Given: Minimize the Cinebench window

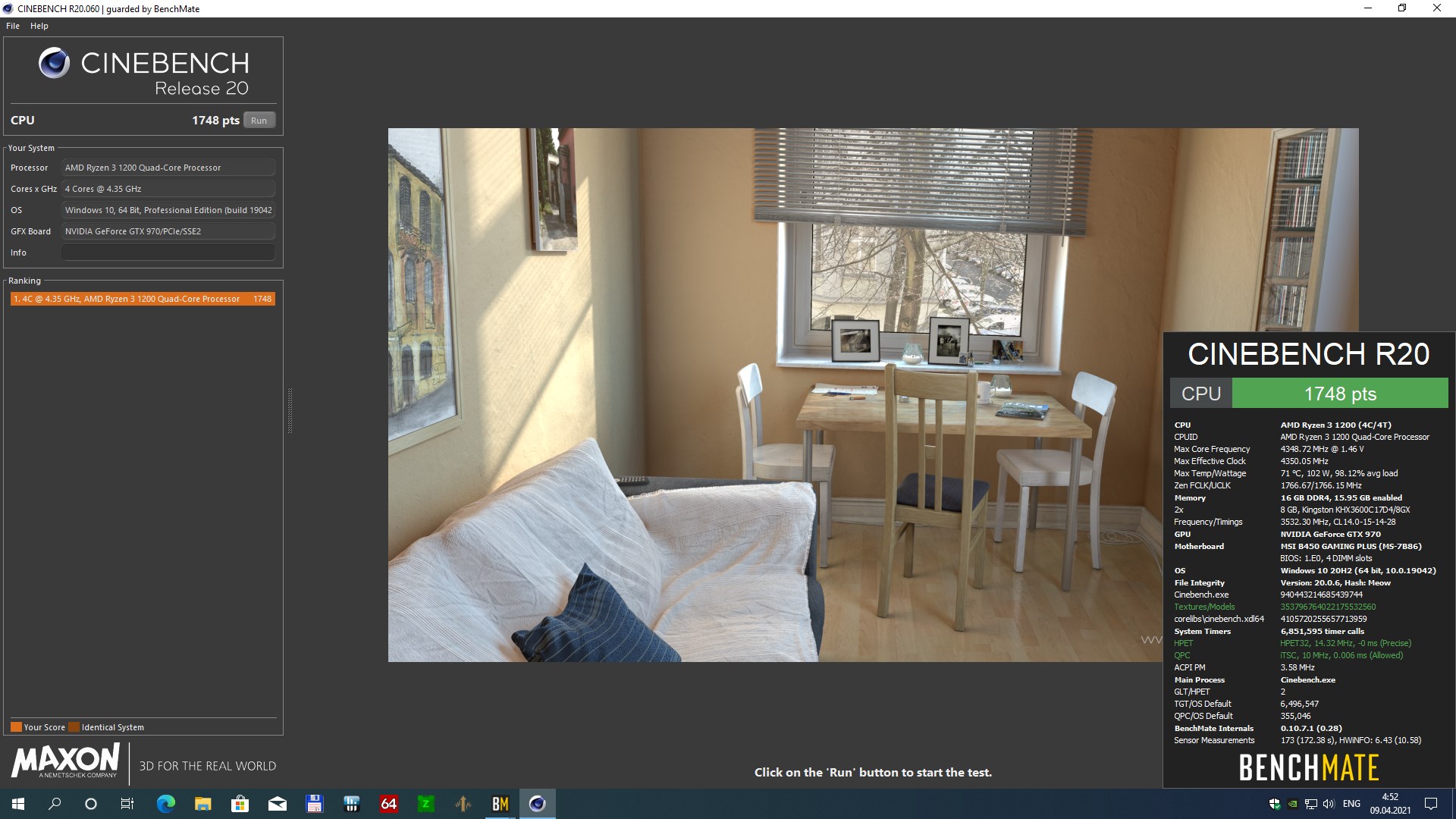Looking at the screenshot, I should point(1367,8).
